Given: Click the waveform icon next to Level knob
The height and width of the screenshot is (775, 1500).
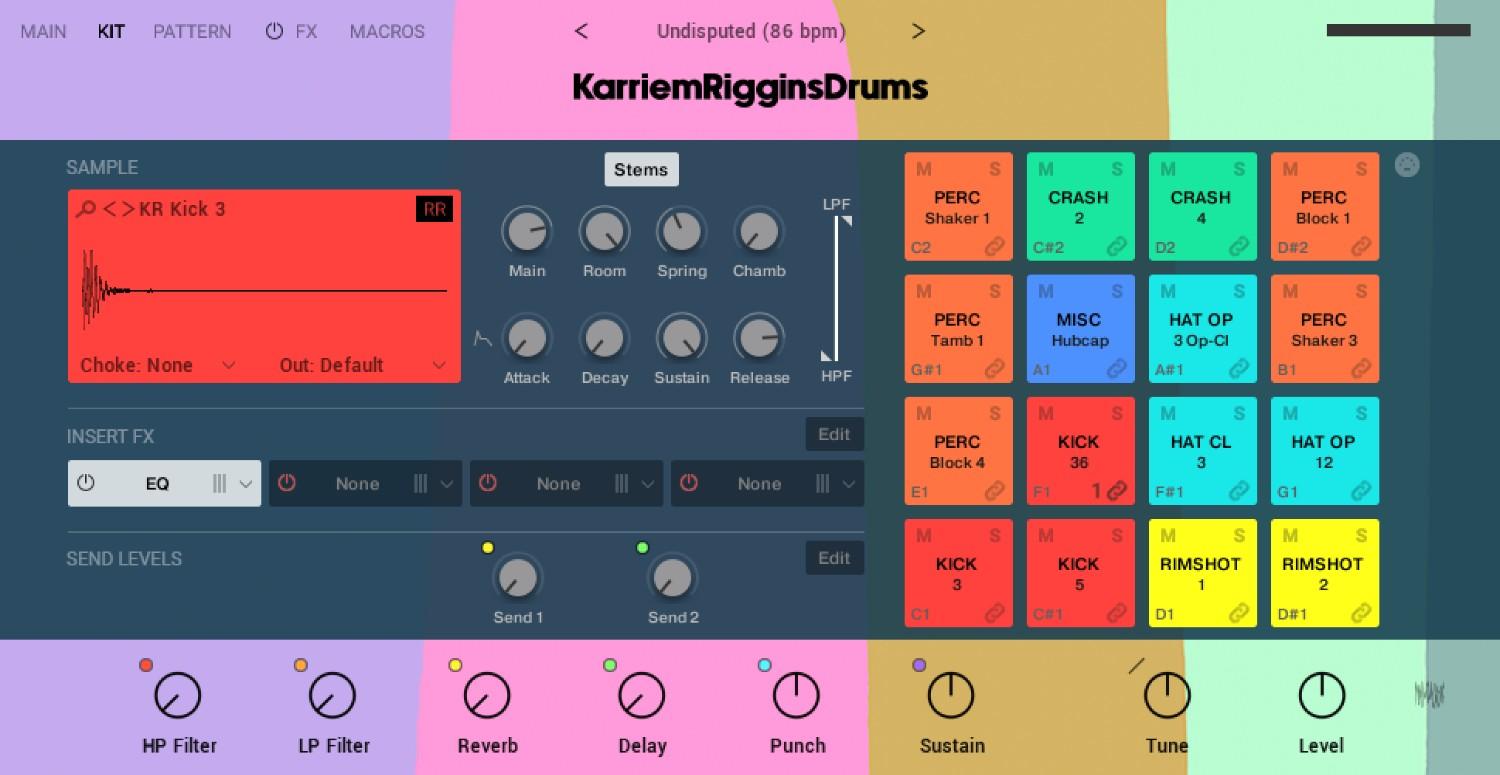Looking at the screenshot, I should 1430,694.
